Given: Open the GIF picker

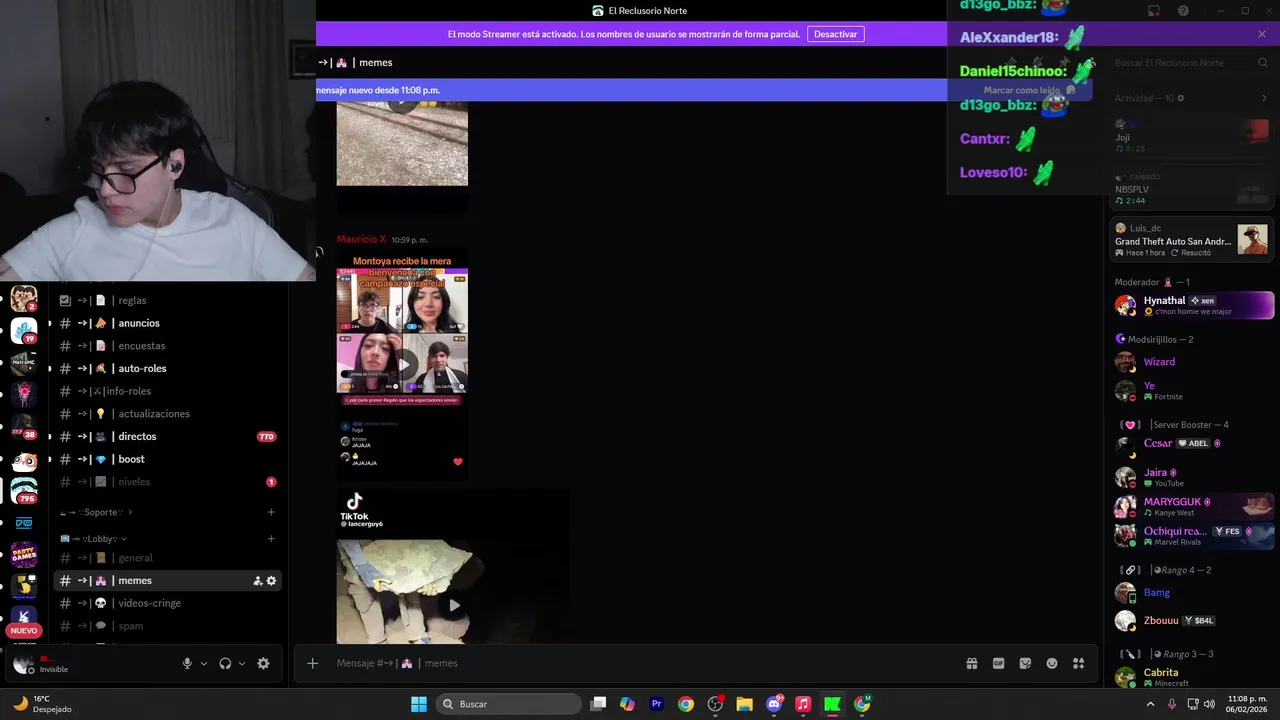Looking at the screenshot, I should coord(998,663).
